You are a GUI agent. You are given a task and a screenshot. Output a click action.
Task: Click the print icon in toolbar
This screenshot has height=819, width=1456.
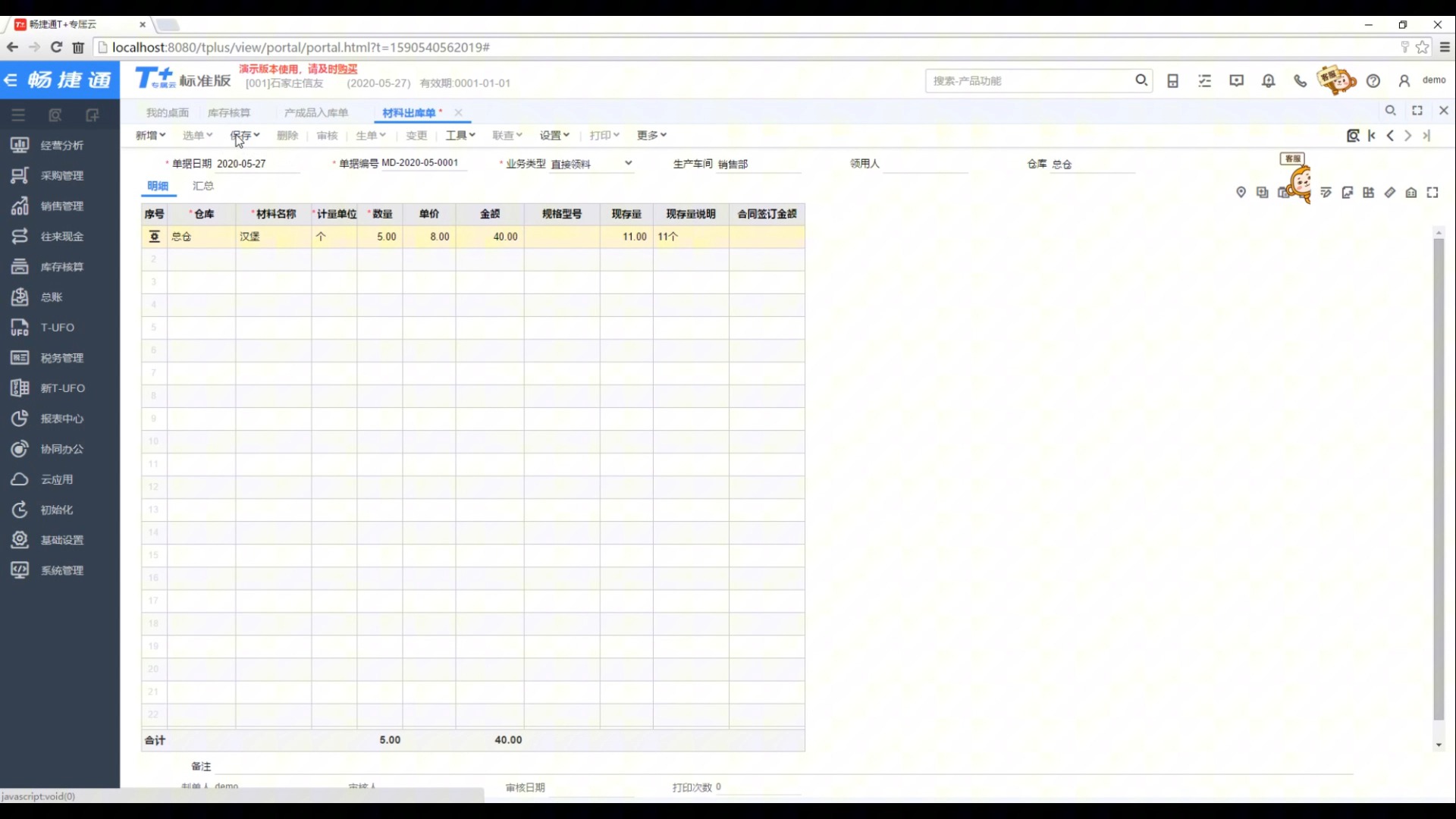pos(600,135)
